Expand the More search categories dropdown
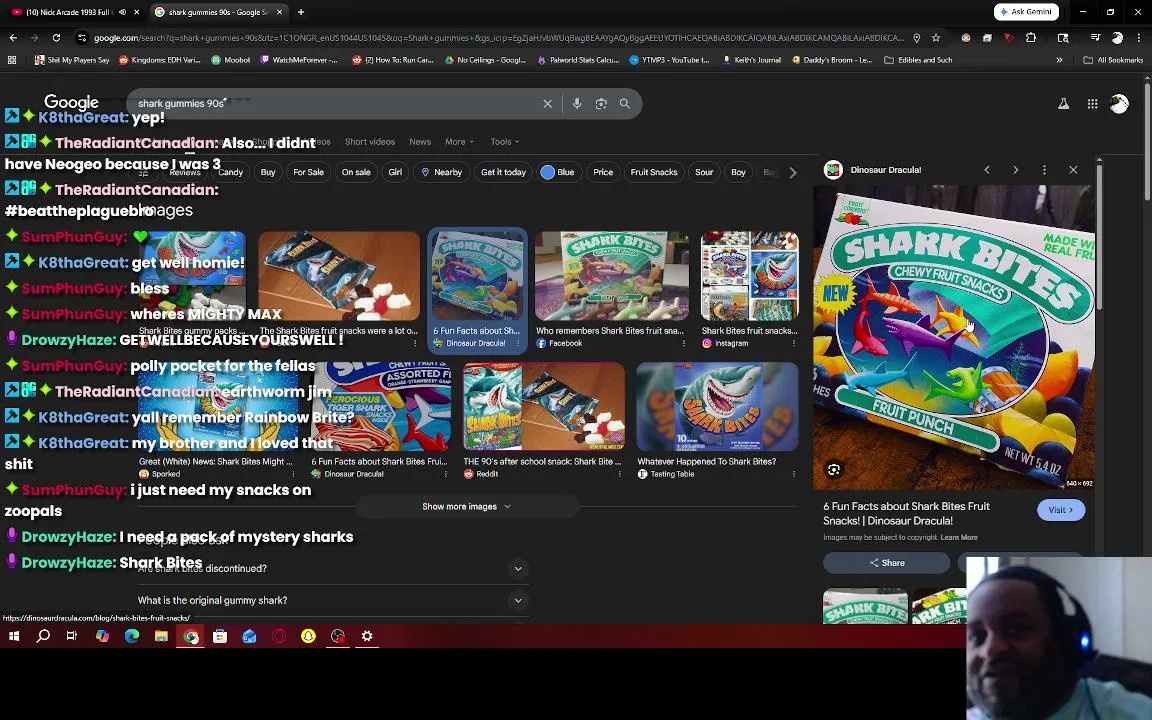 coord(459,142)
